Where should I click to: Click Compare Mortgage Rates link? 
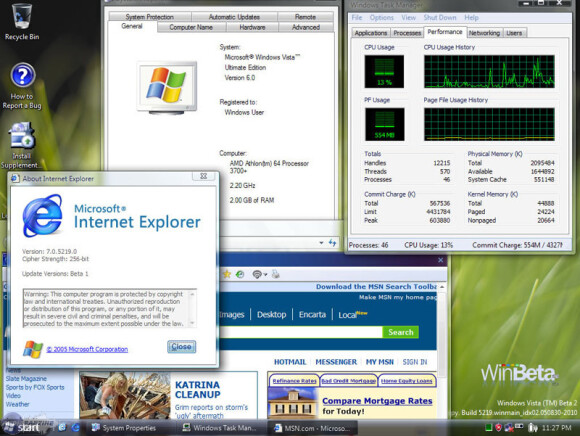coord(377,401)
